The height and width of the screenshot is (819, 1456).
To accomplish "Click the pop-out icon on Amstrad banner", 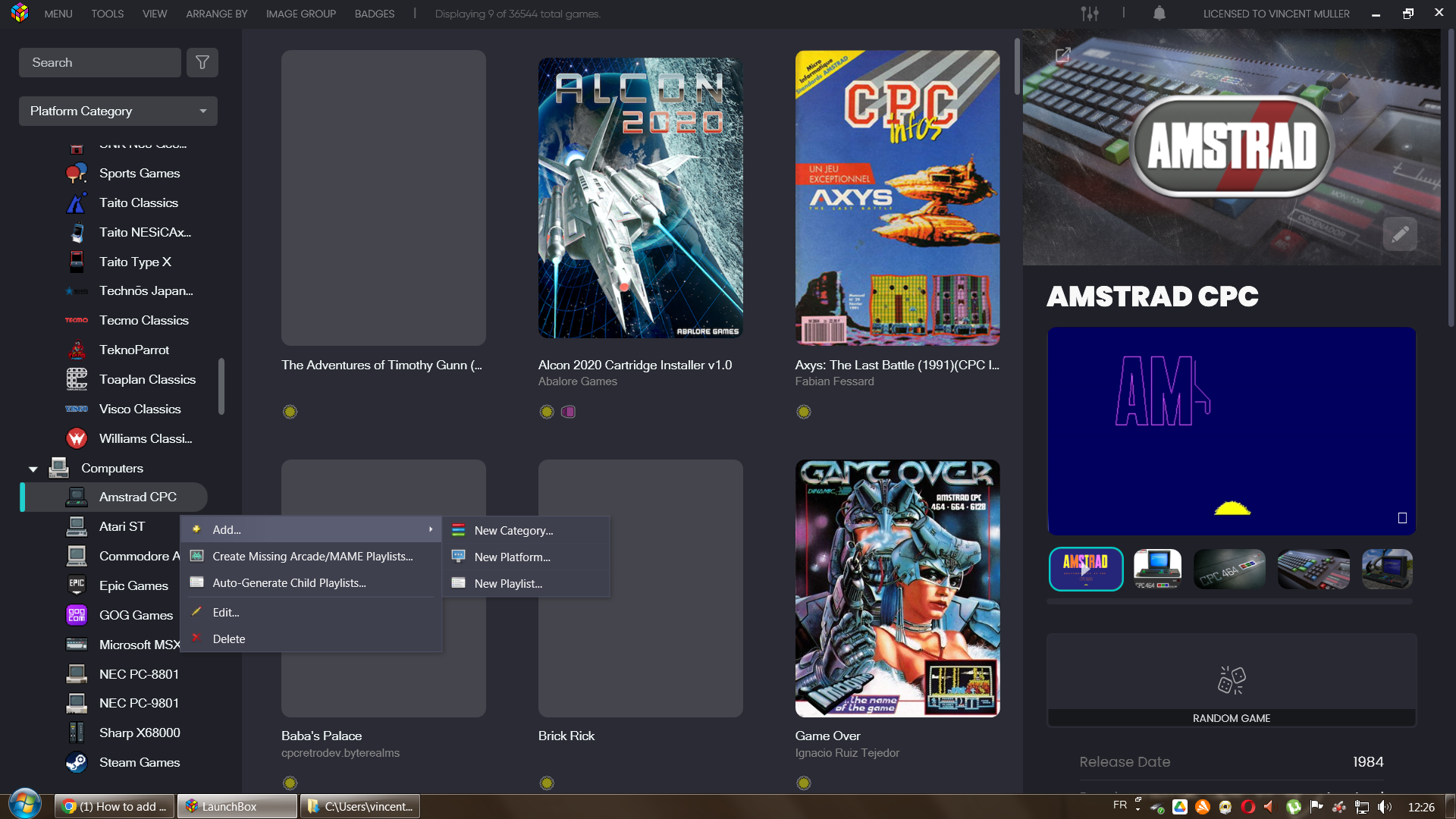I will coord(1063,55).
